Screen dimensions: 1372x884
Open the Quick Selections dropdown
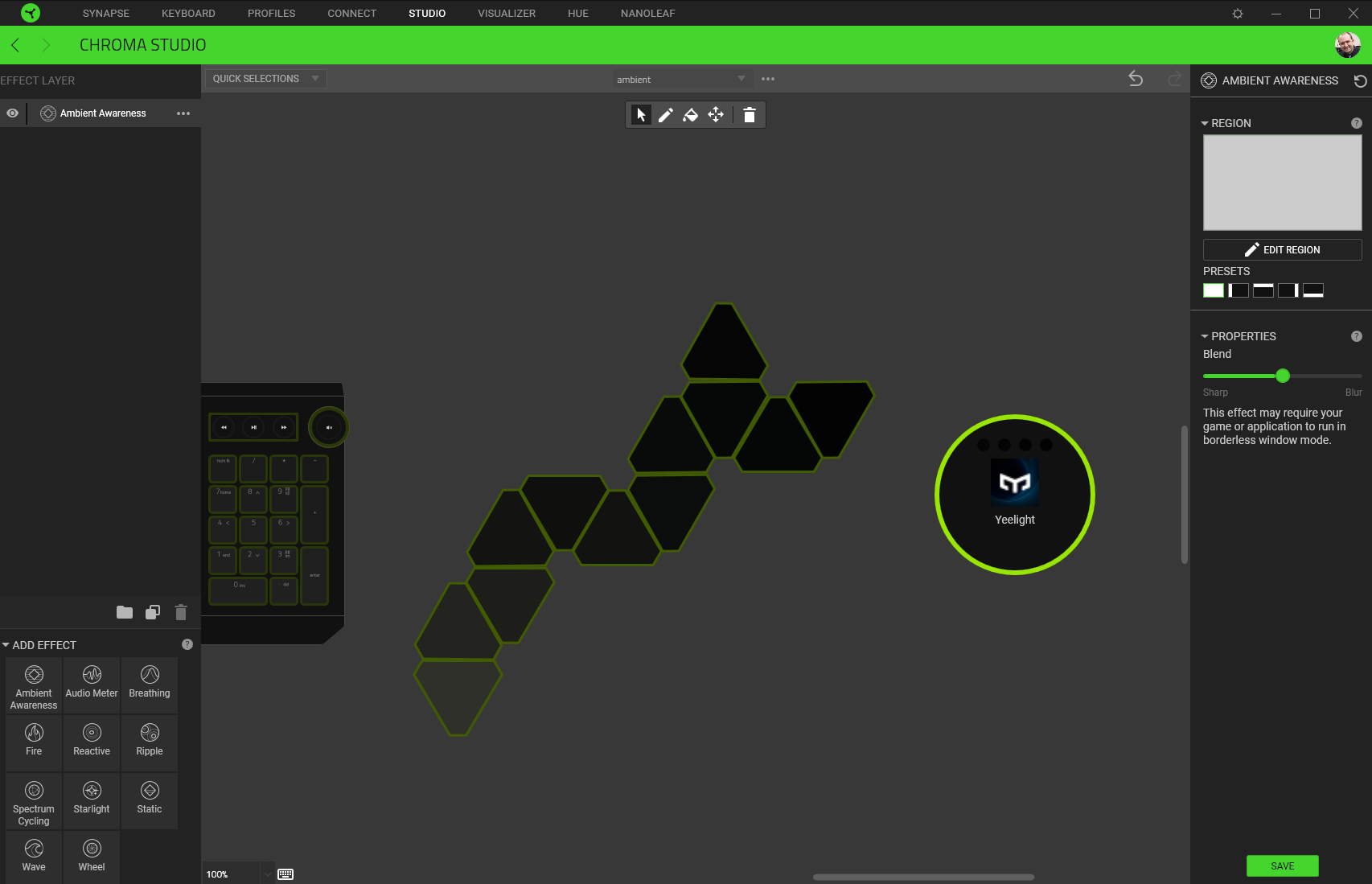[x=266, y=79]
